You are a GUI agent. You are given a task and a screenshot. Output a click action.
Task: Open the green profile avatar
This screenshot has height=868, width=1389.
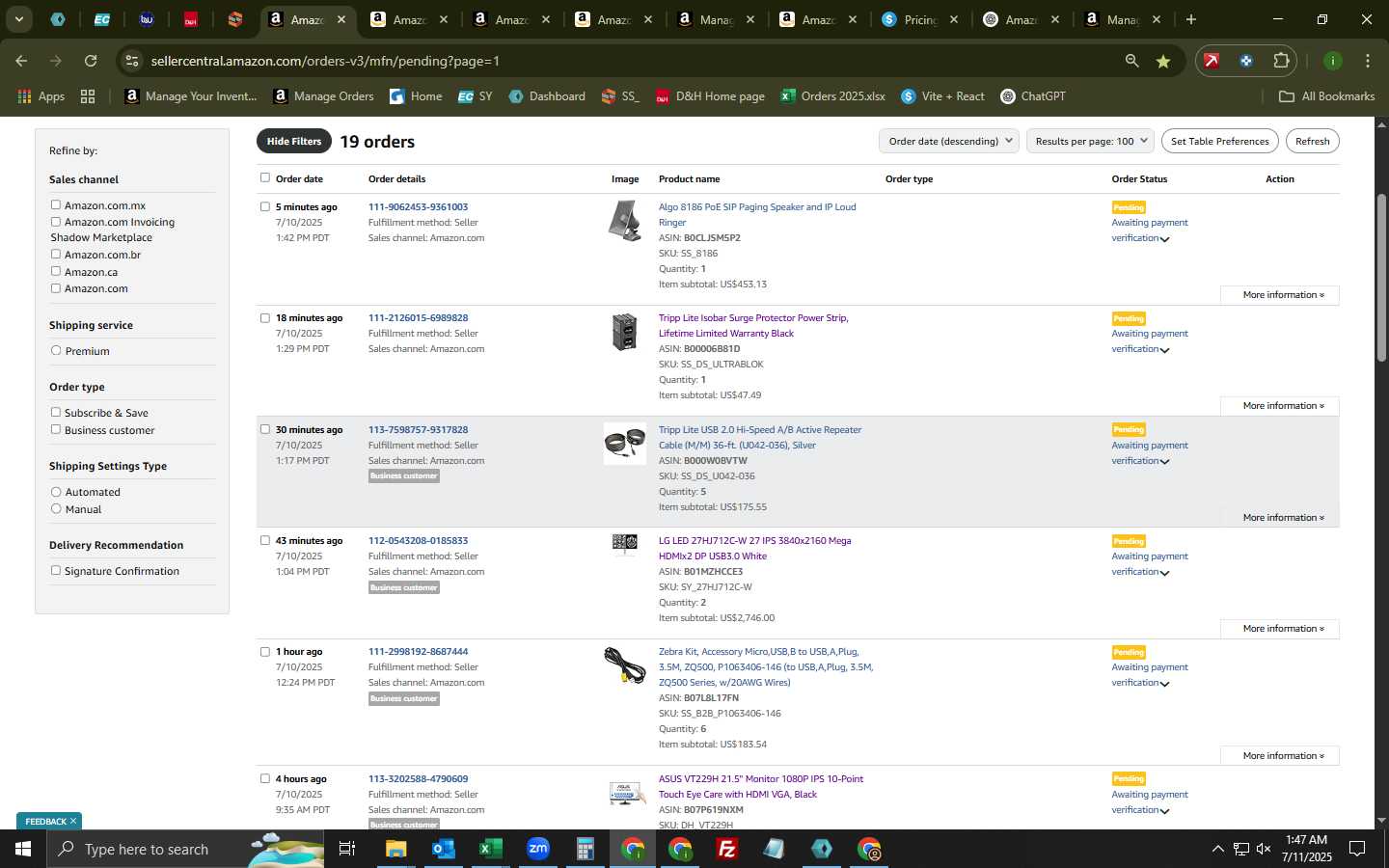click(x=1332, y=61)
